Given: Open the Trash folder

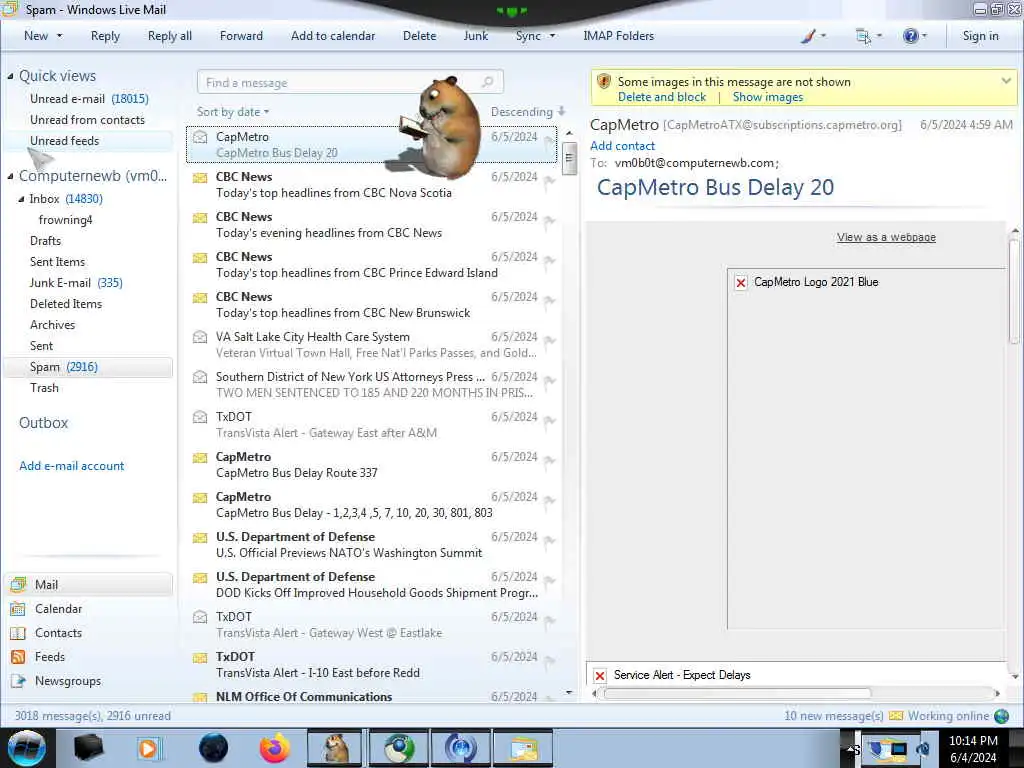Looking at the screenshot, I should coord(44,388).
